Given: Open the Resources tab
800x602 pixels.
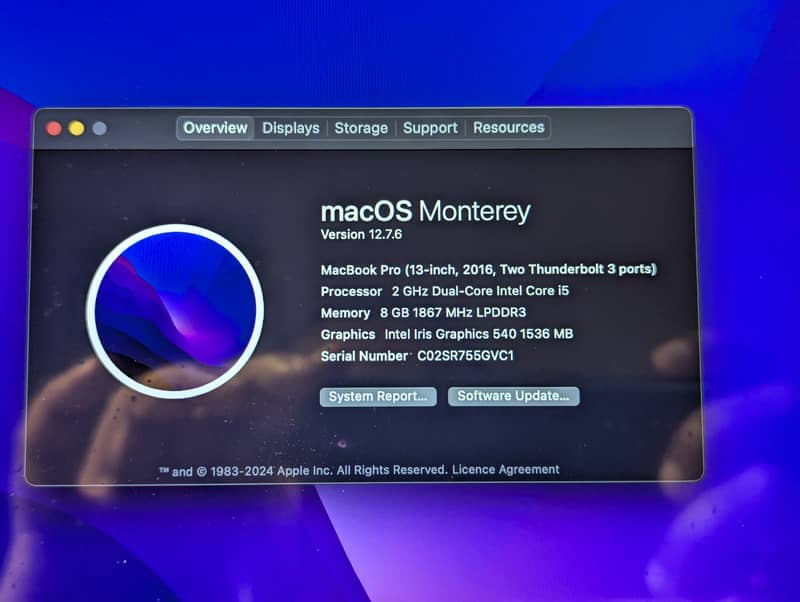Looking at the screenshot, I should coord(509,128).
